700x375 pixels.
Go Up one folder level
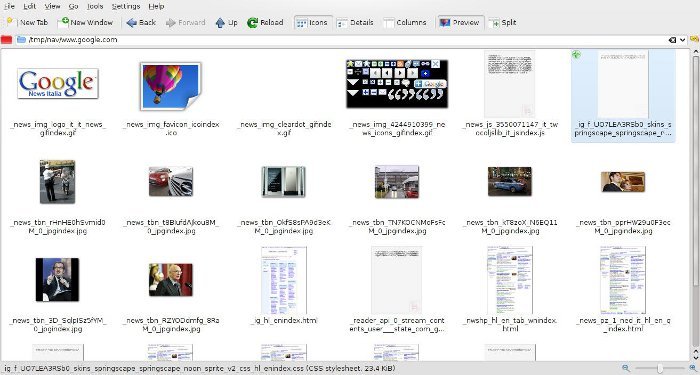[226, 22]
